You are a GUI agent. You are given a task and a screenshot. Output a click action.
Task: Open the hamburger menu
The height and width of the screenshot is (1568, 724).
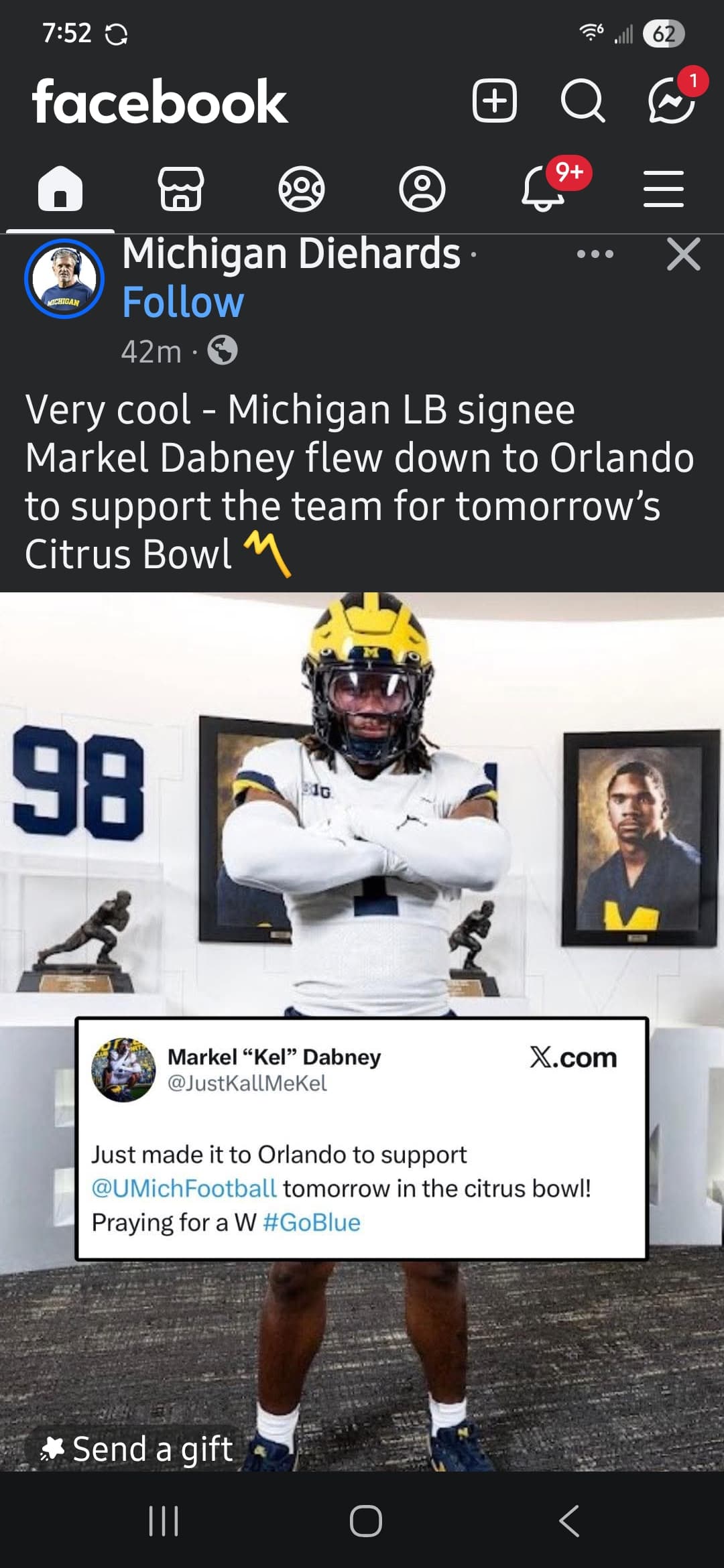tap(664, 188)
